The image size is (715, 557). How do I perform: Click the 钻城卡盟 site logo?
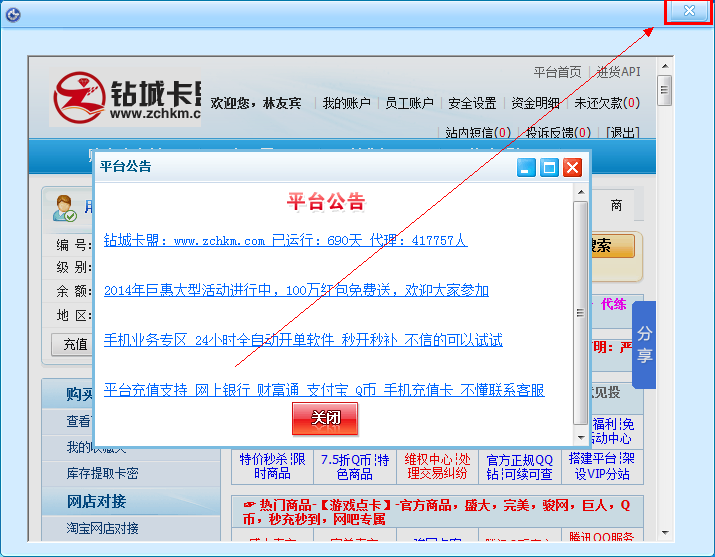[x=125, y=98]
